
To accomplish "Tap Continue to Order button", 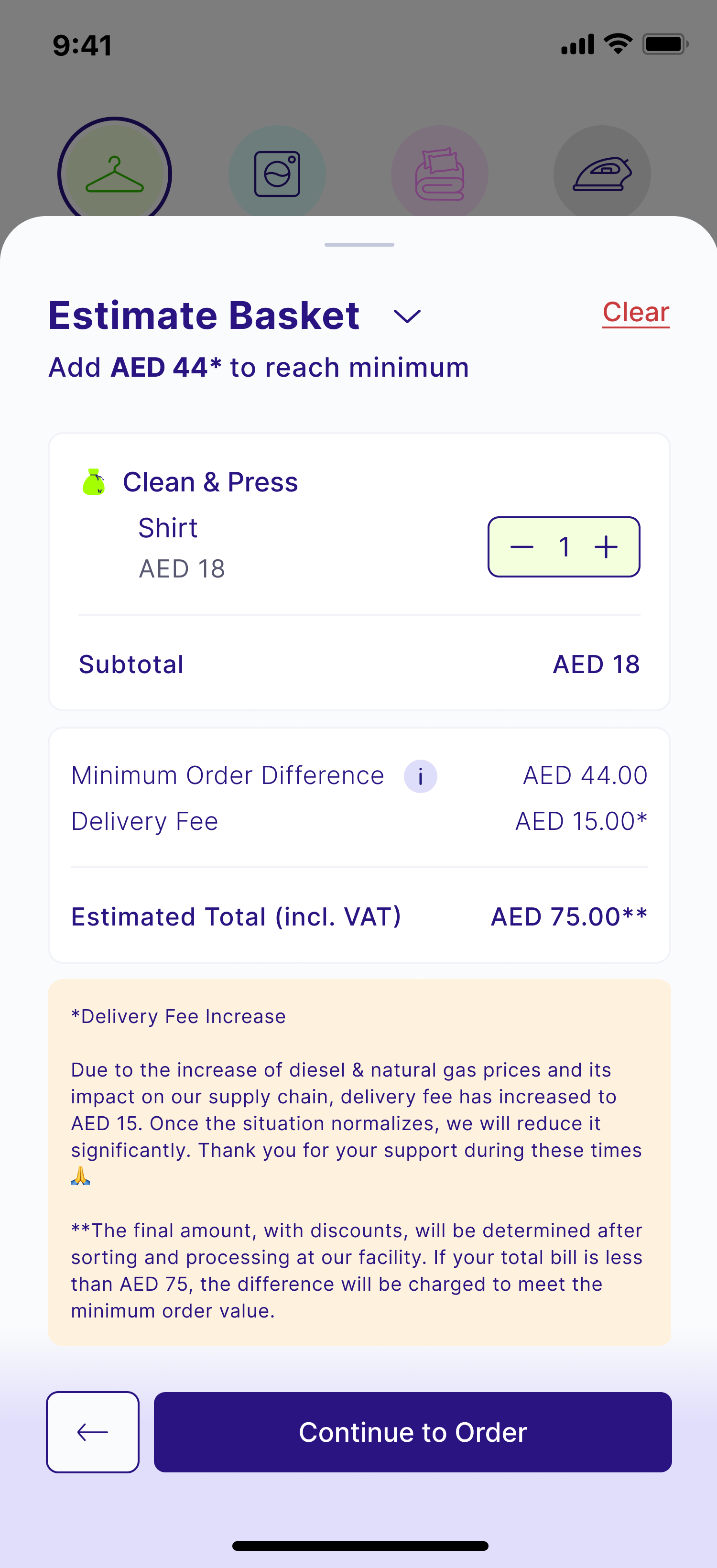I will pyautogui.click(x=413, y=1432).
